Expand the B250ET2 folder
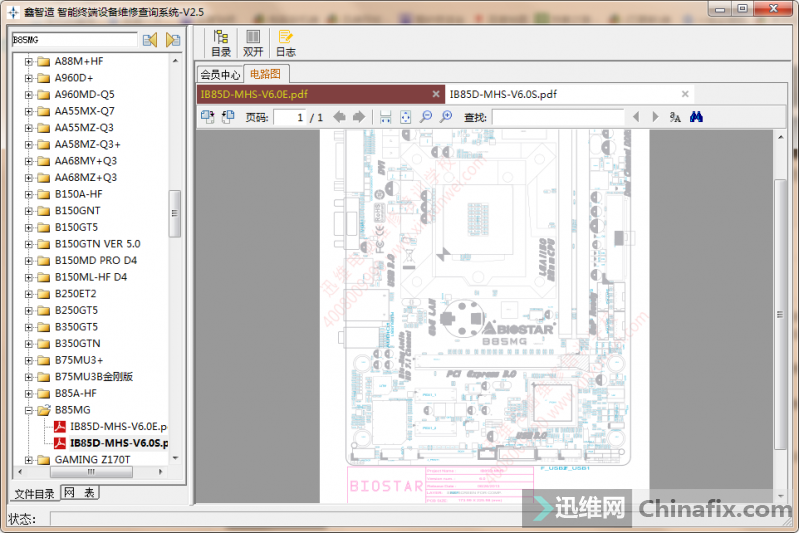The width and height of the screenshot is (799, 533). pos(29,294)
